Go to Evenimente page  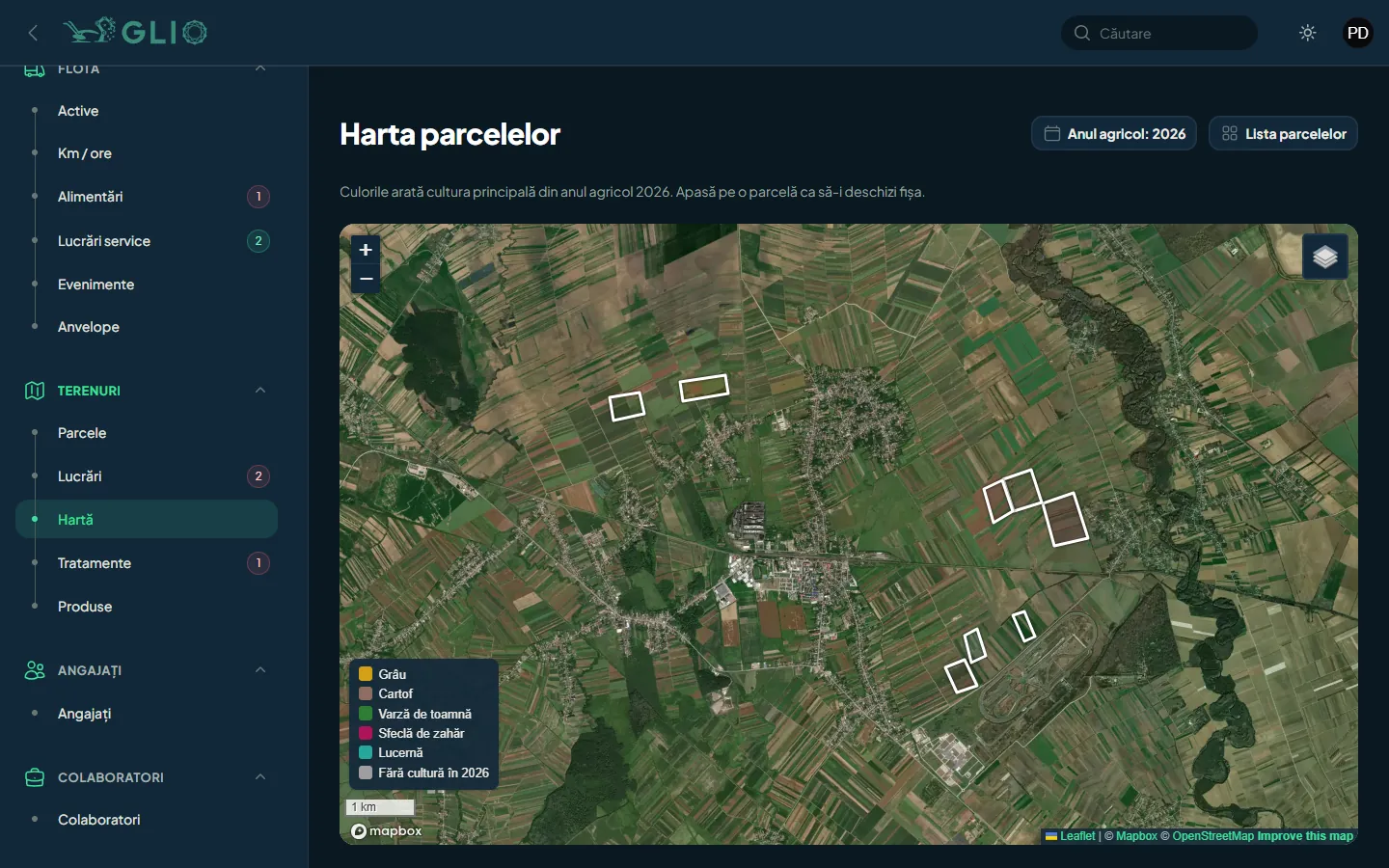pos(147,285)
